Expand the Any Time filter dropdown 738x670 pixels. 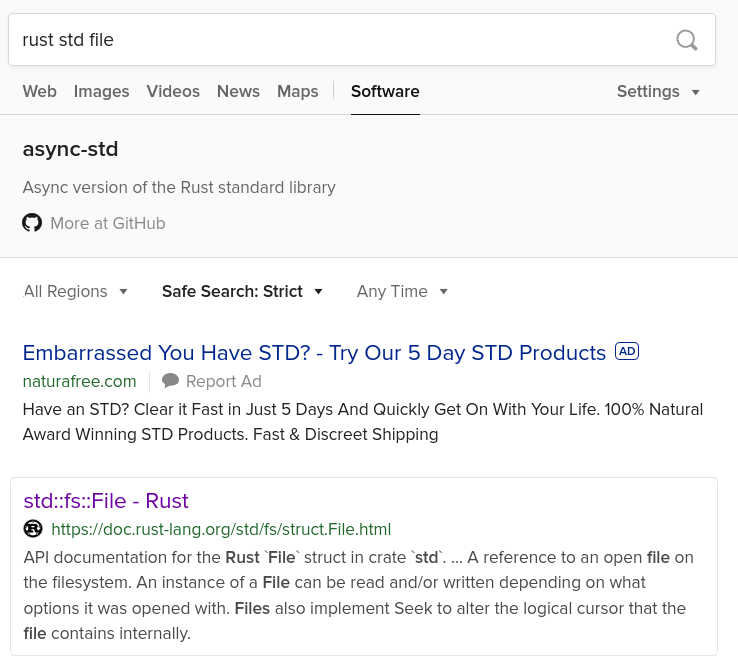pos(402,291)
